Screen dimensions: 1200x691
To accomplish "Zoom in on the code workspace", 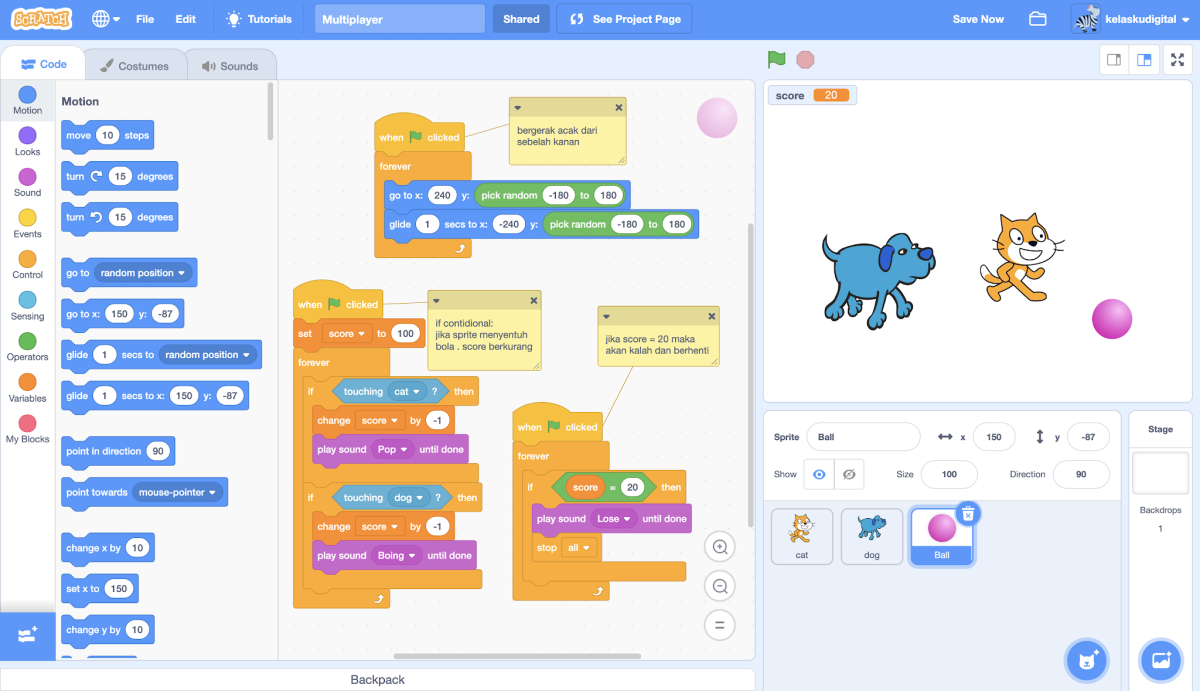I will (x=719, y=546).
